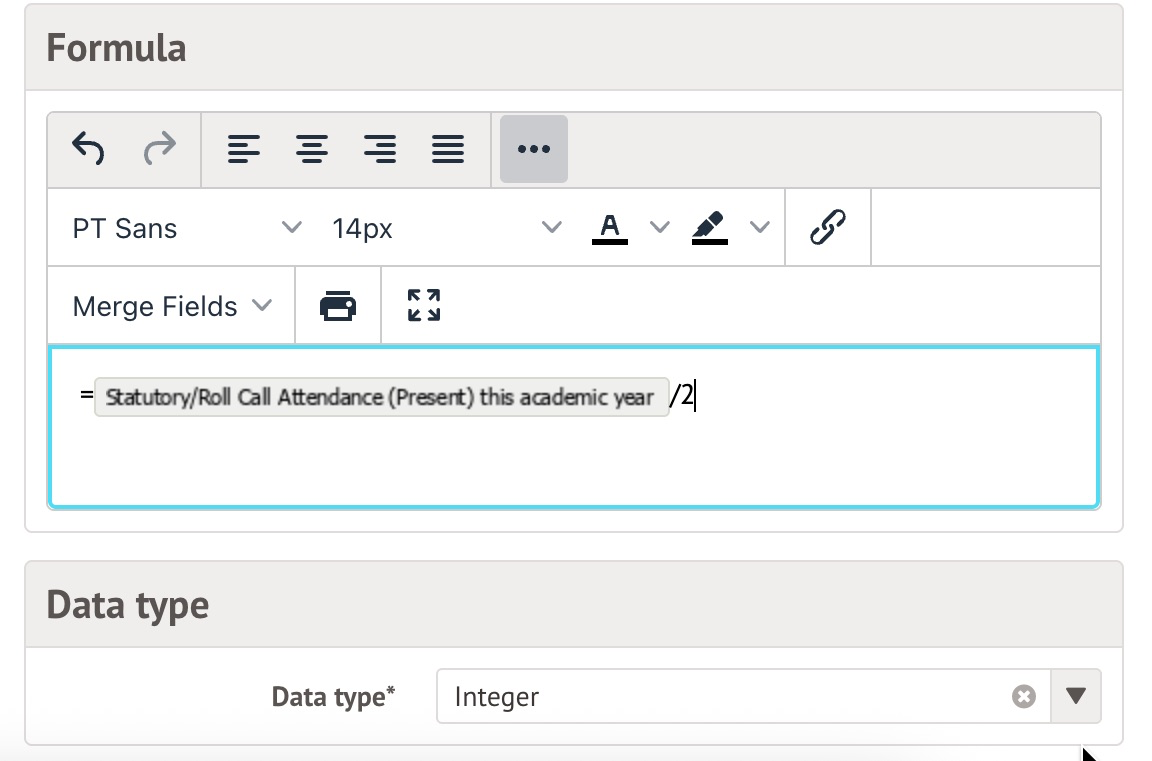Select the Statutory/Roll Call Attendance merge field
The width and height of the screenshot is (1152, 761).
[x=380, y=397]
